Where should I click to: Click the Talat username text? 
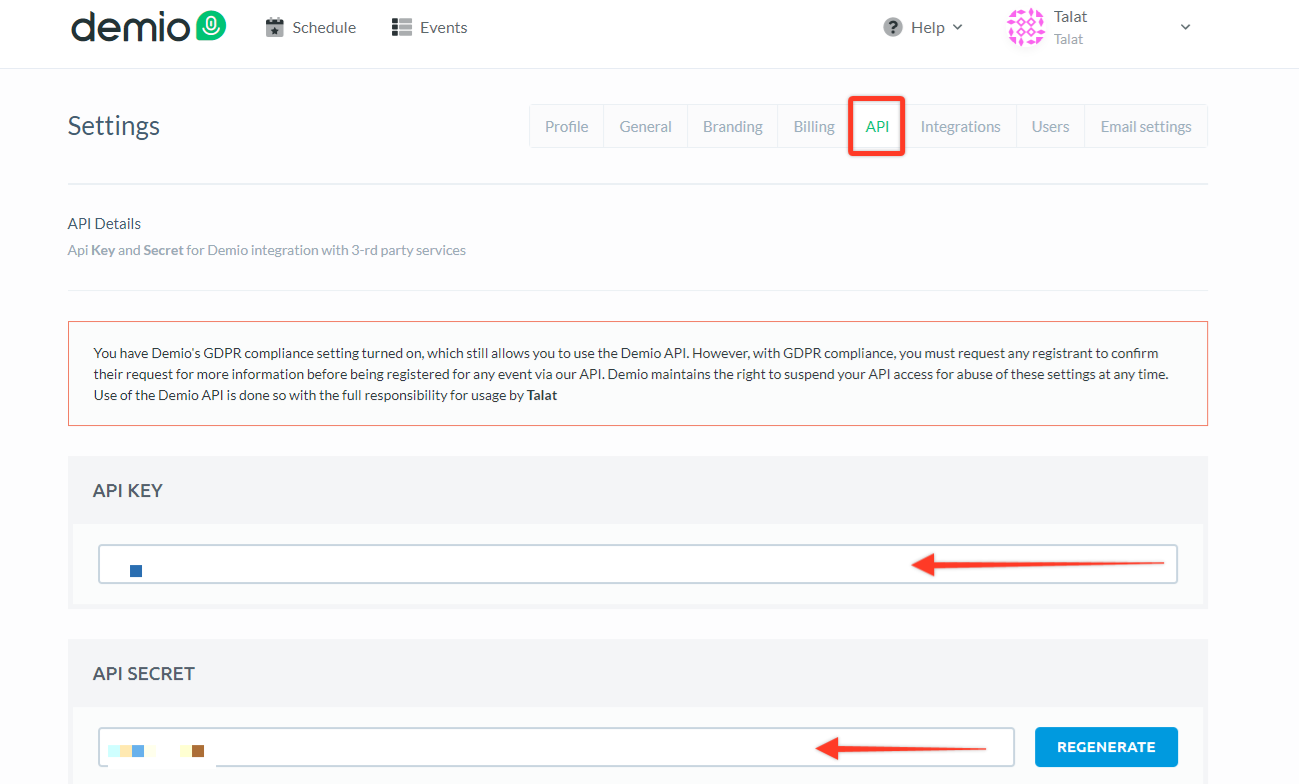click(x=1070, y=17)
